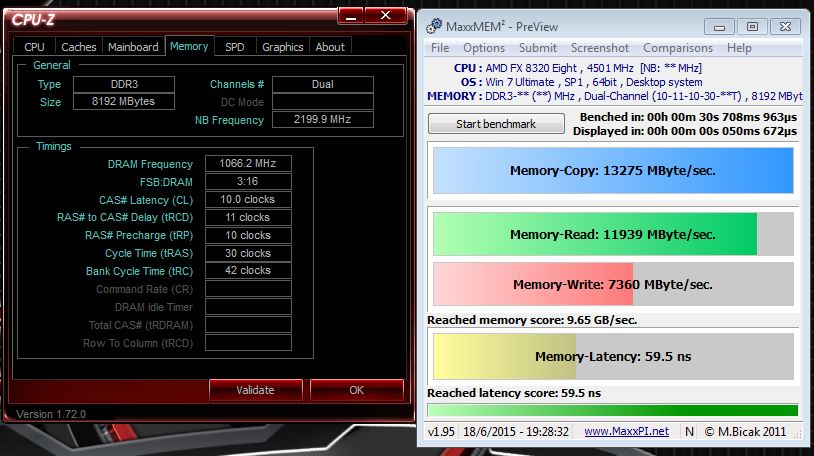Click the DDR3 Type field

[x=124, y=84]
